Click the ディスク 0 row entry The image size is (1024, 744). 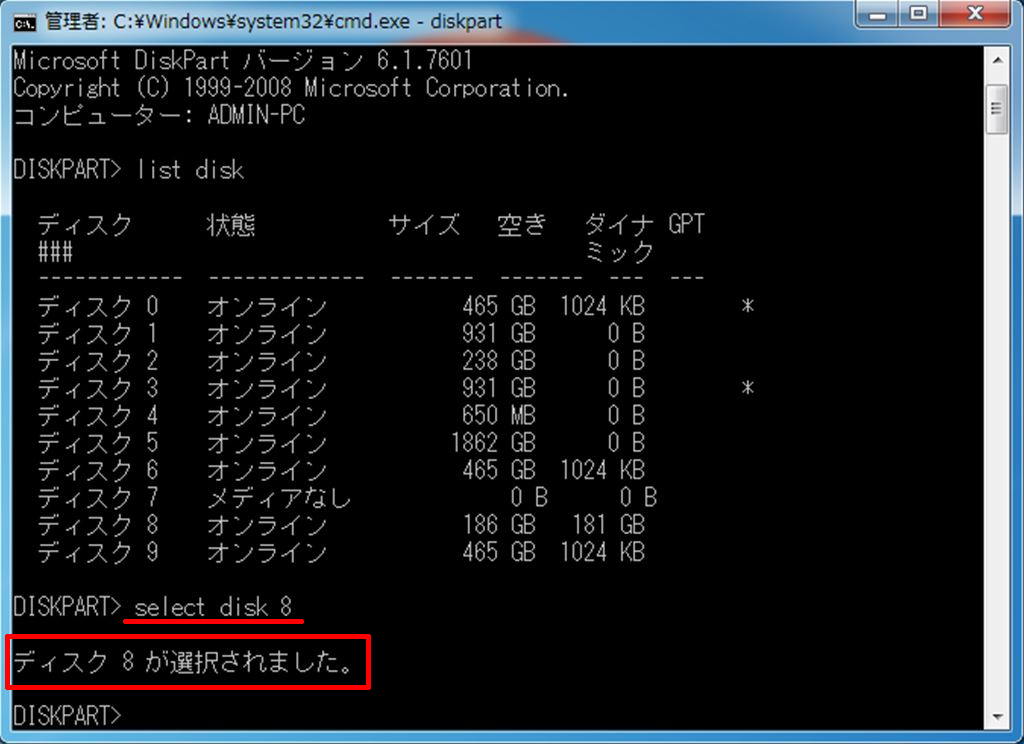(396, 306)
